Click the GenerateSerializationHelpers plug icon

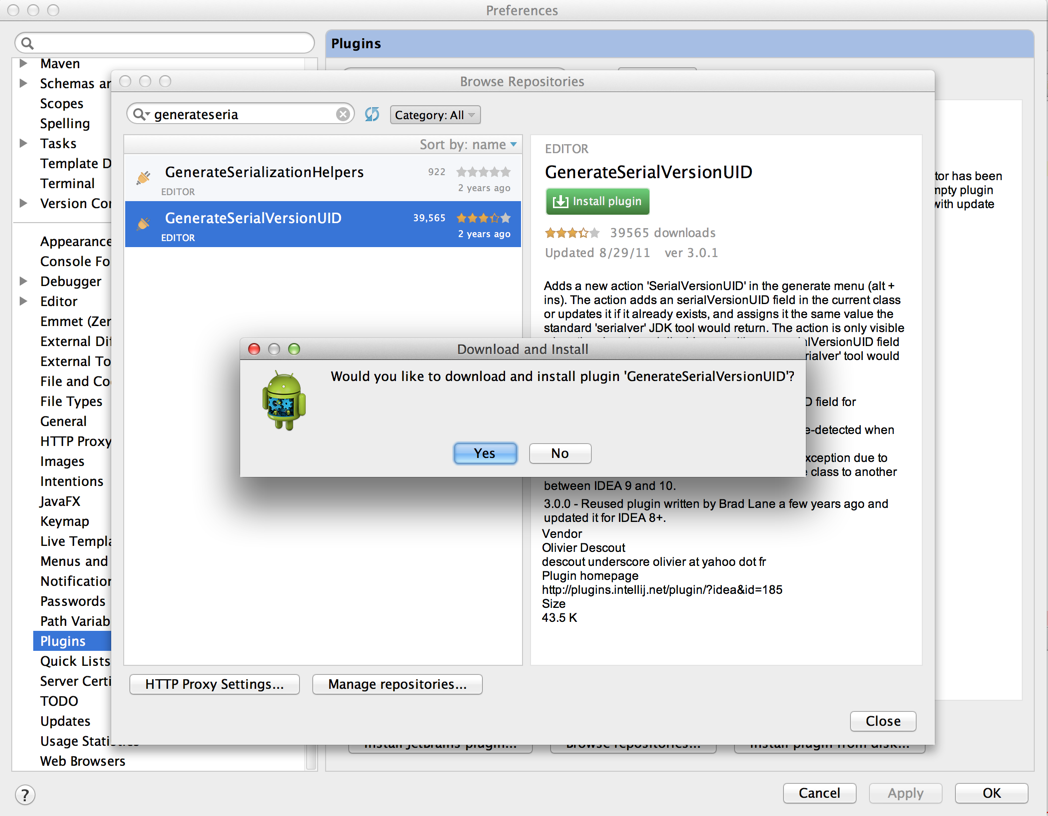pos(143,177)
